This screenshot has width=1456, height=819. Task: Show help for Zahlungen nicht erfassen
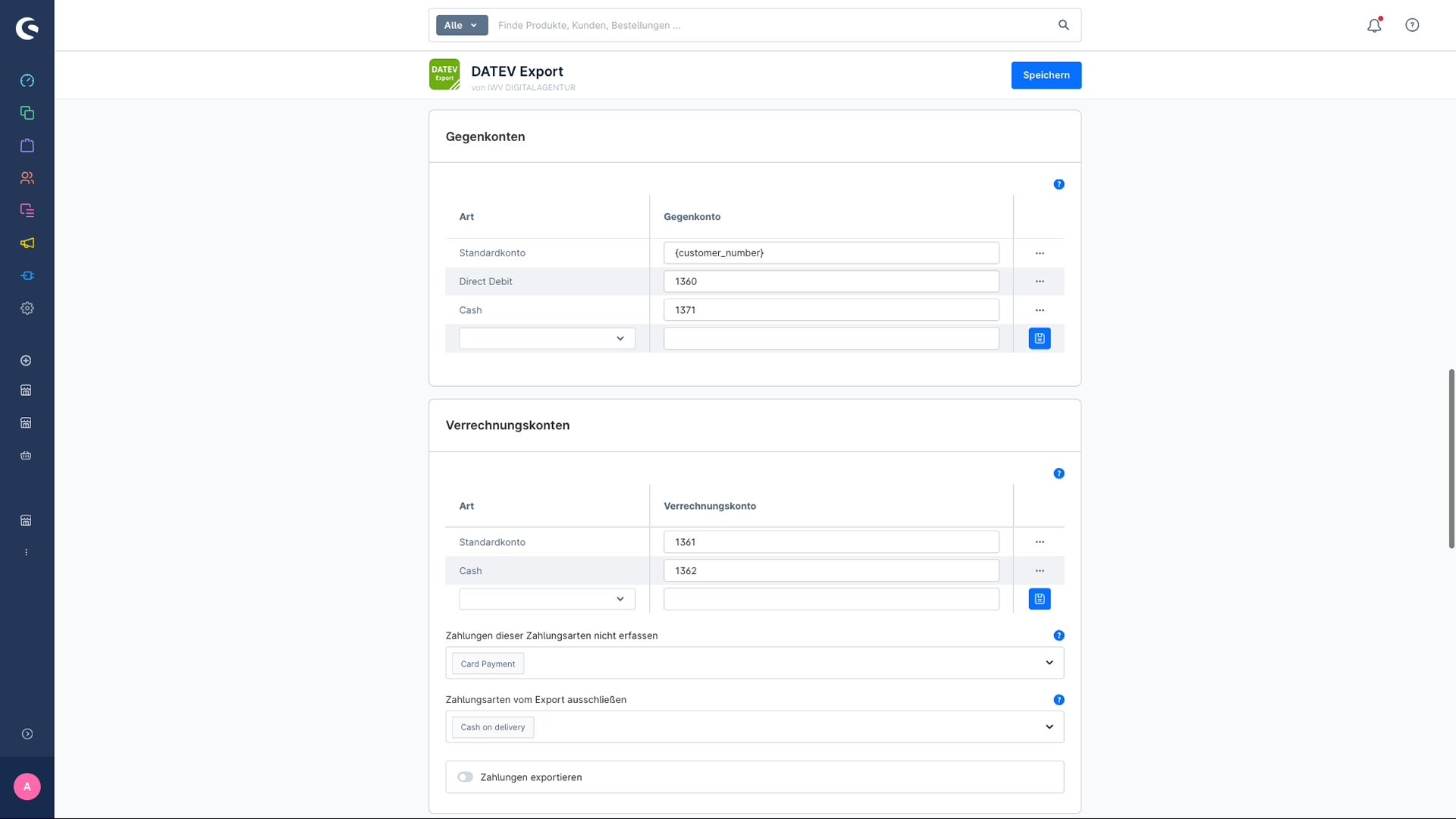(x=1059, y=635)
